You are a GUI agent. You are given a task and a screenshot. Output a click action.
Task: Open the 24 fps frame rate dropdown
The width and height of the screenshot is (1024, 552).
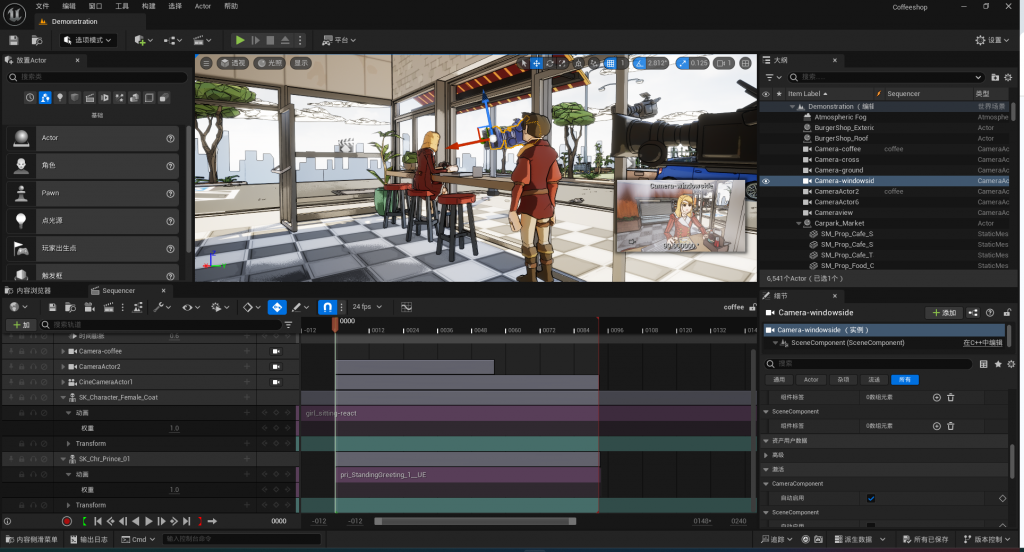pyautogui.click(x=367, y=307)
